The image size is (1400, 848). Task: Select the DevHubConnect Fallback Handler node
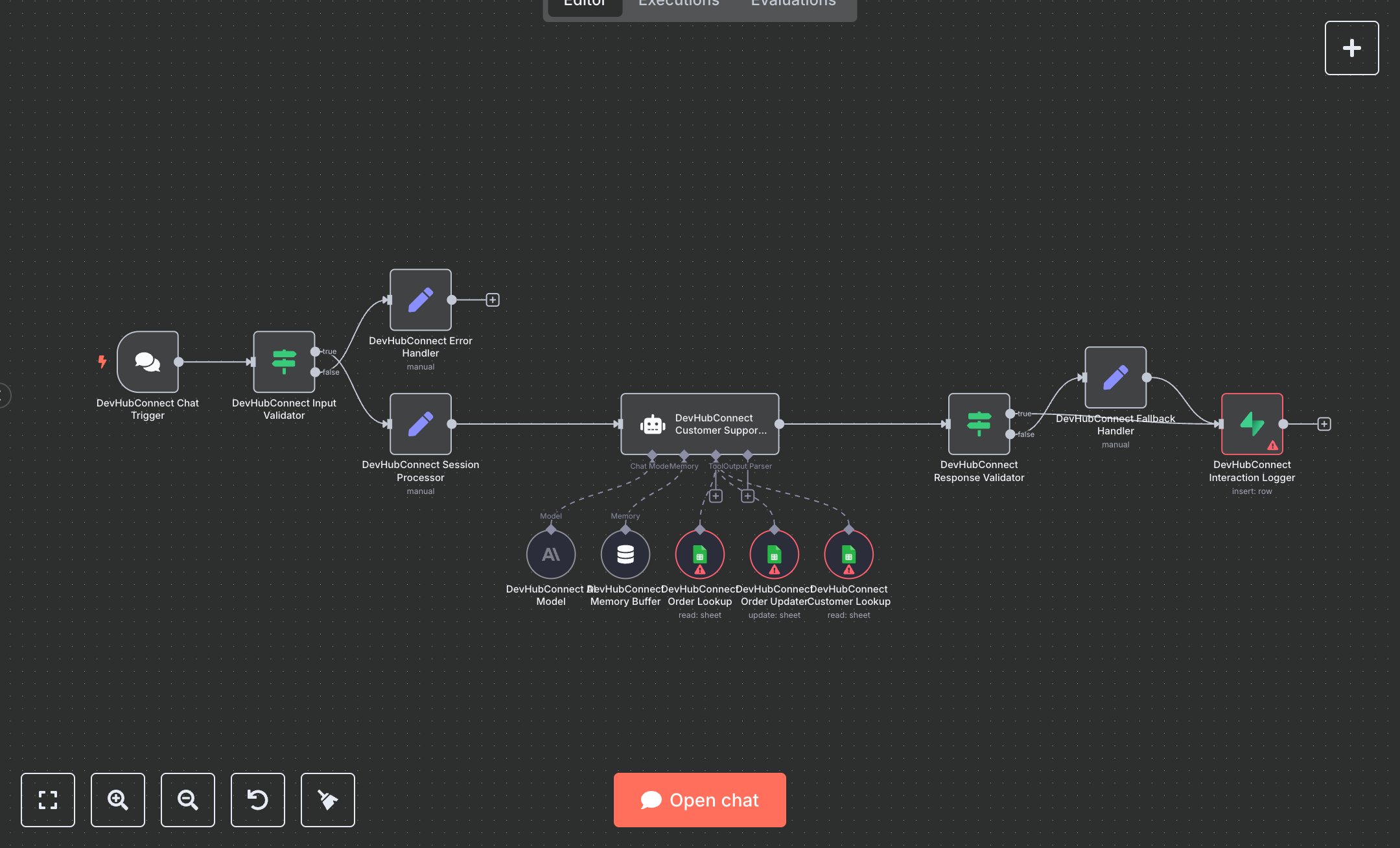click(1115, 377)
